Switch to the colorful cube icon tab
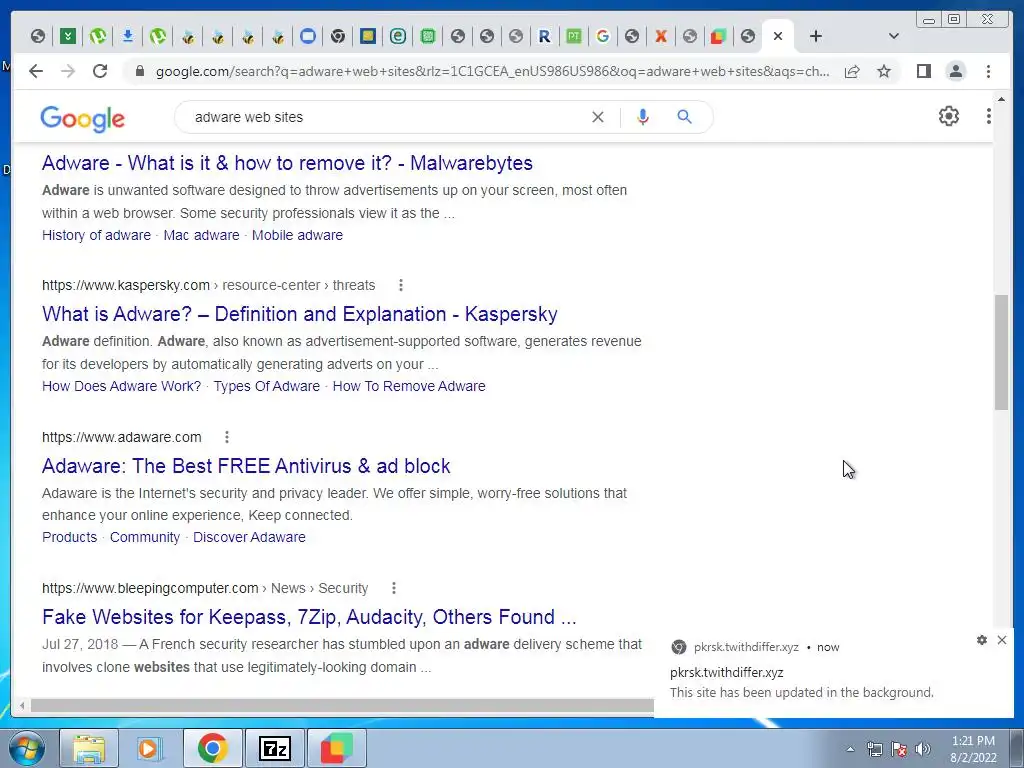The height and width of the screenshot is (768, 1024). (x=718, y=36)
